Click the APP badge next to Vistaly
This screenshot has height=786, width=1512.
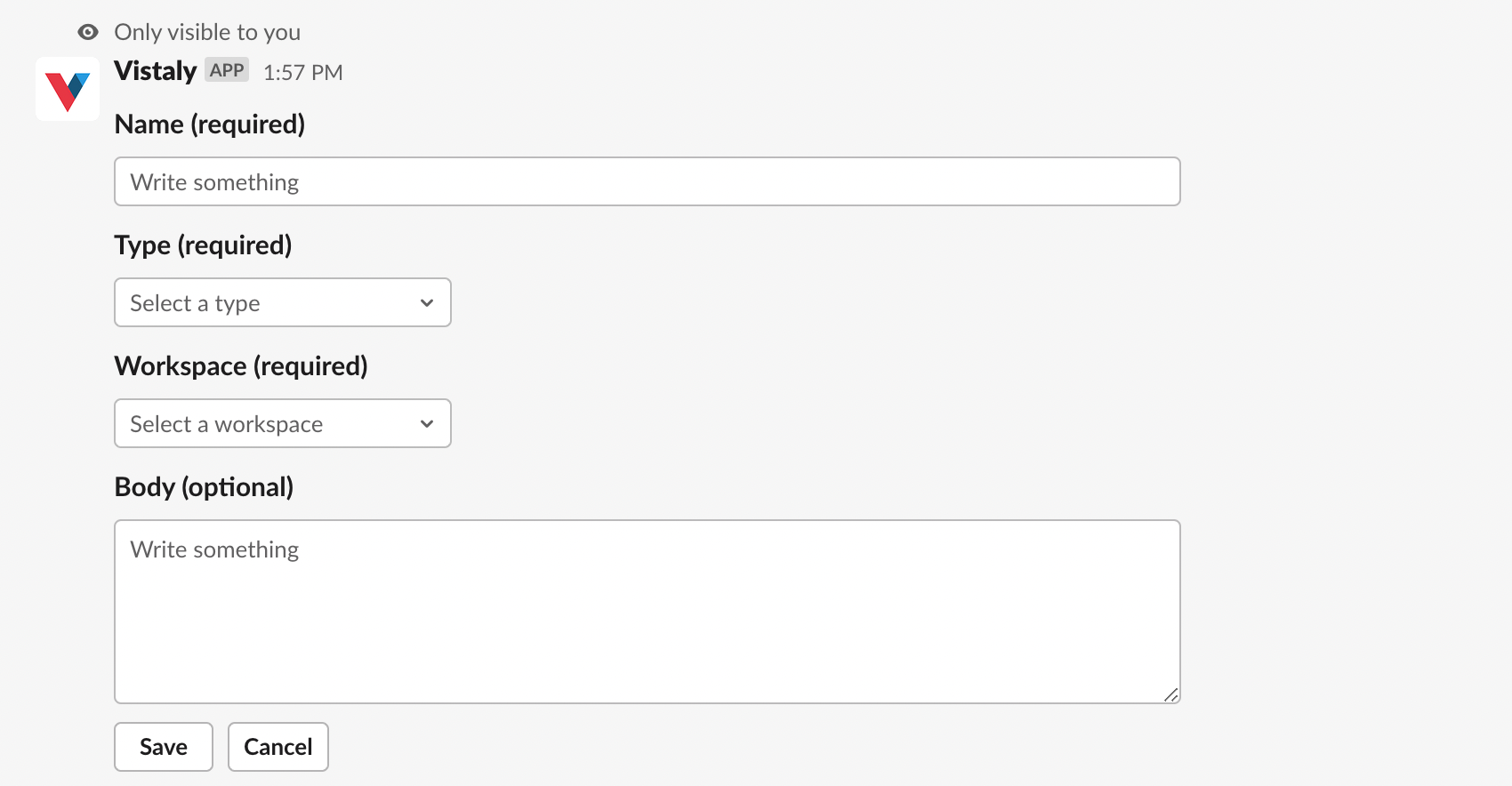[x=227, y=70]
